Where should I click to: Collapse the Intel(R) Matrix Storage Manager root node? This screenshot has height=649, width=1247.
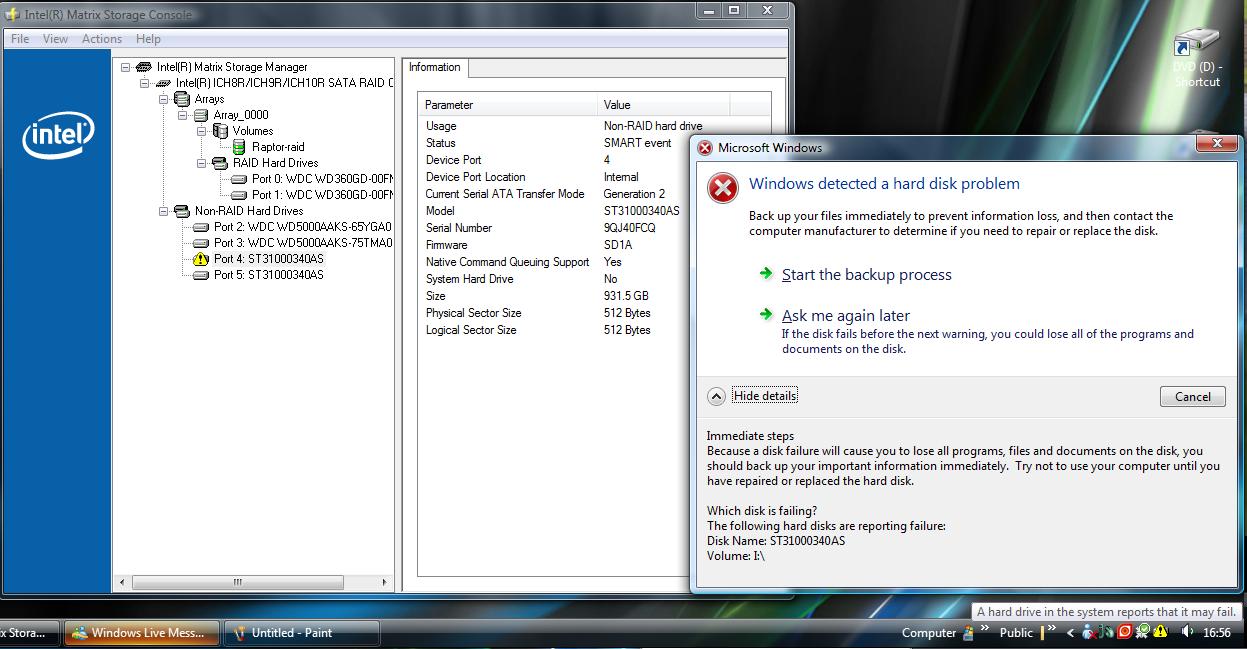coord(126,67)
